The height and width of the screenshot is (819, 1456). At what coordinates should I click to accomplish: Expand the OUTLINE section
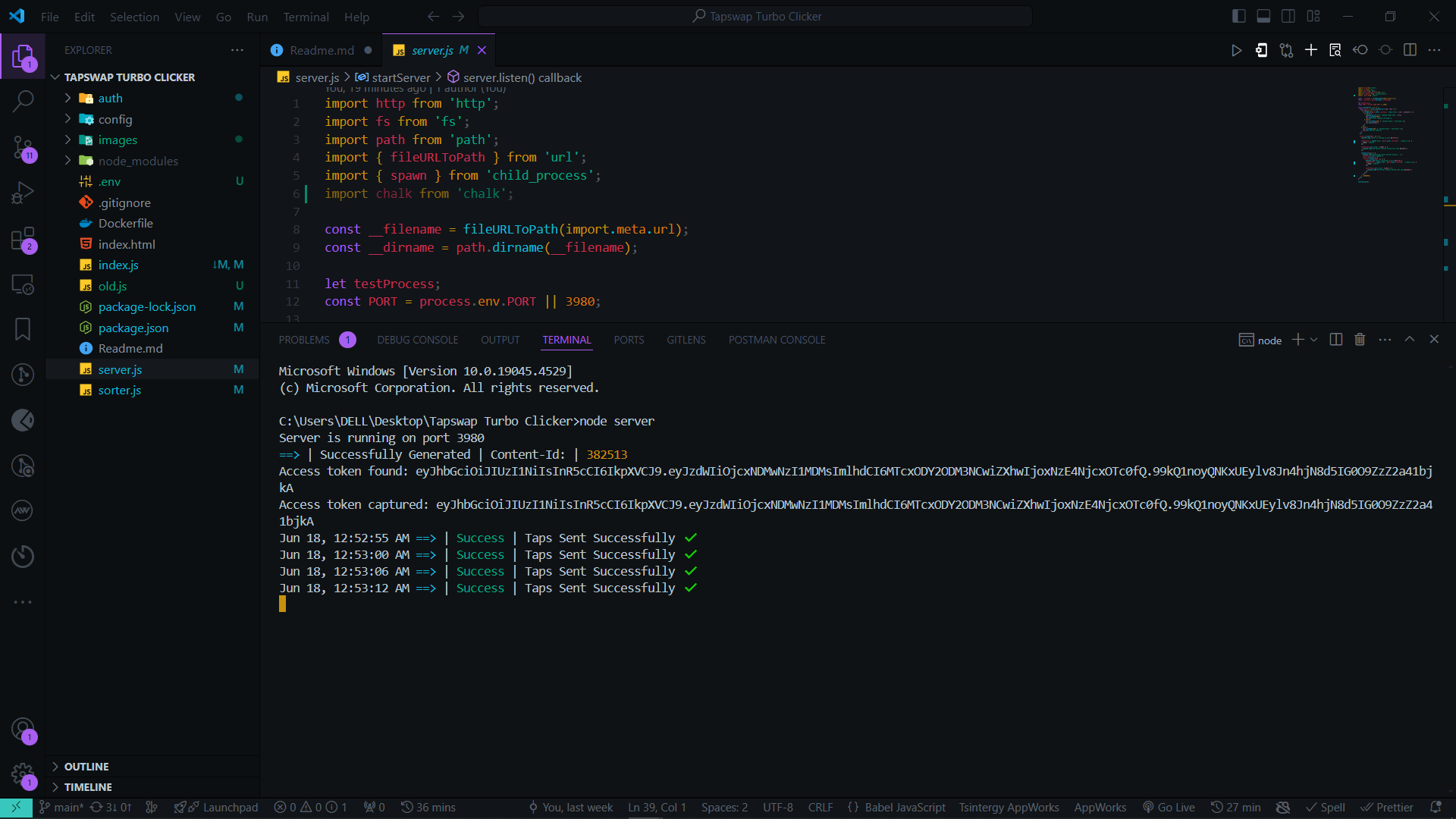point(86,767)
